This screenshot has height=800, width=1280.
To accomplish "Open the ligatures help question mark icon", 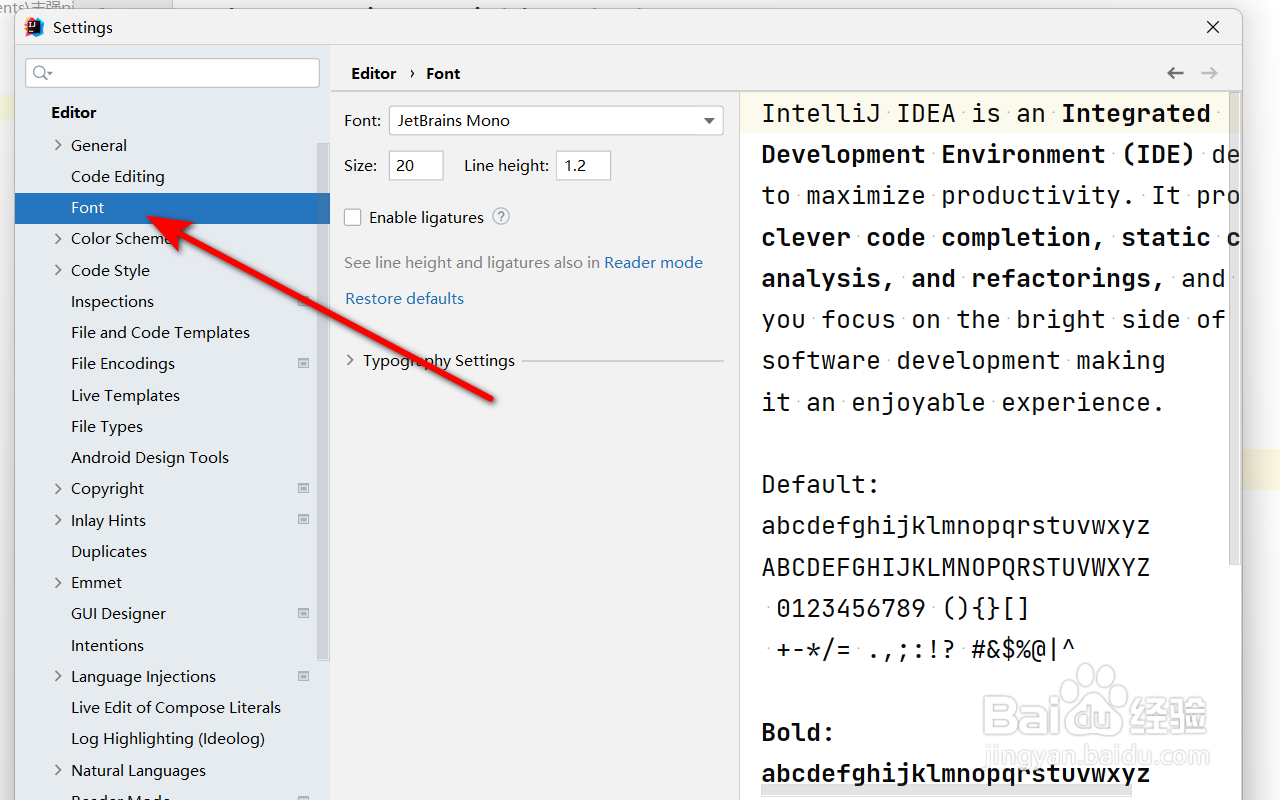I will (x=501, y=217).
